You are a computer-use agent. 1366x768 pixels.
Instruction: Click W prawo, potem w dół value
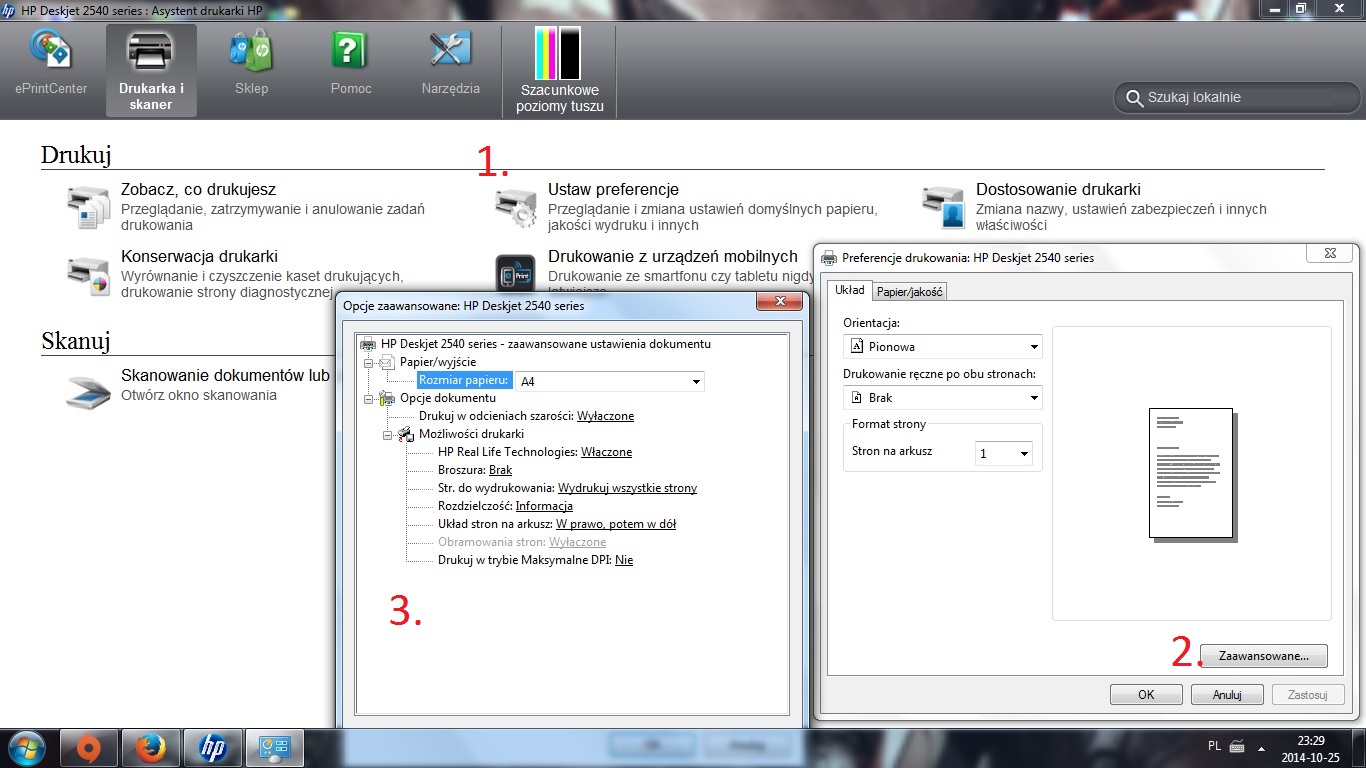click(x=616, y=524)
